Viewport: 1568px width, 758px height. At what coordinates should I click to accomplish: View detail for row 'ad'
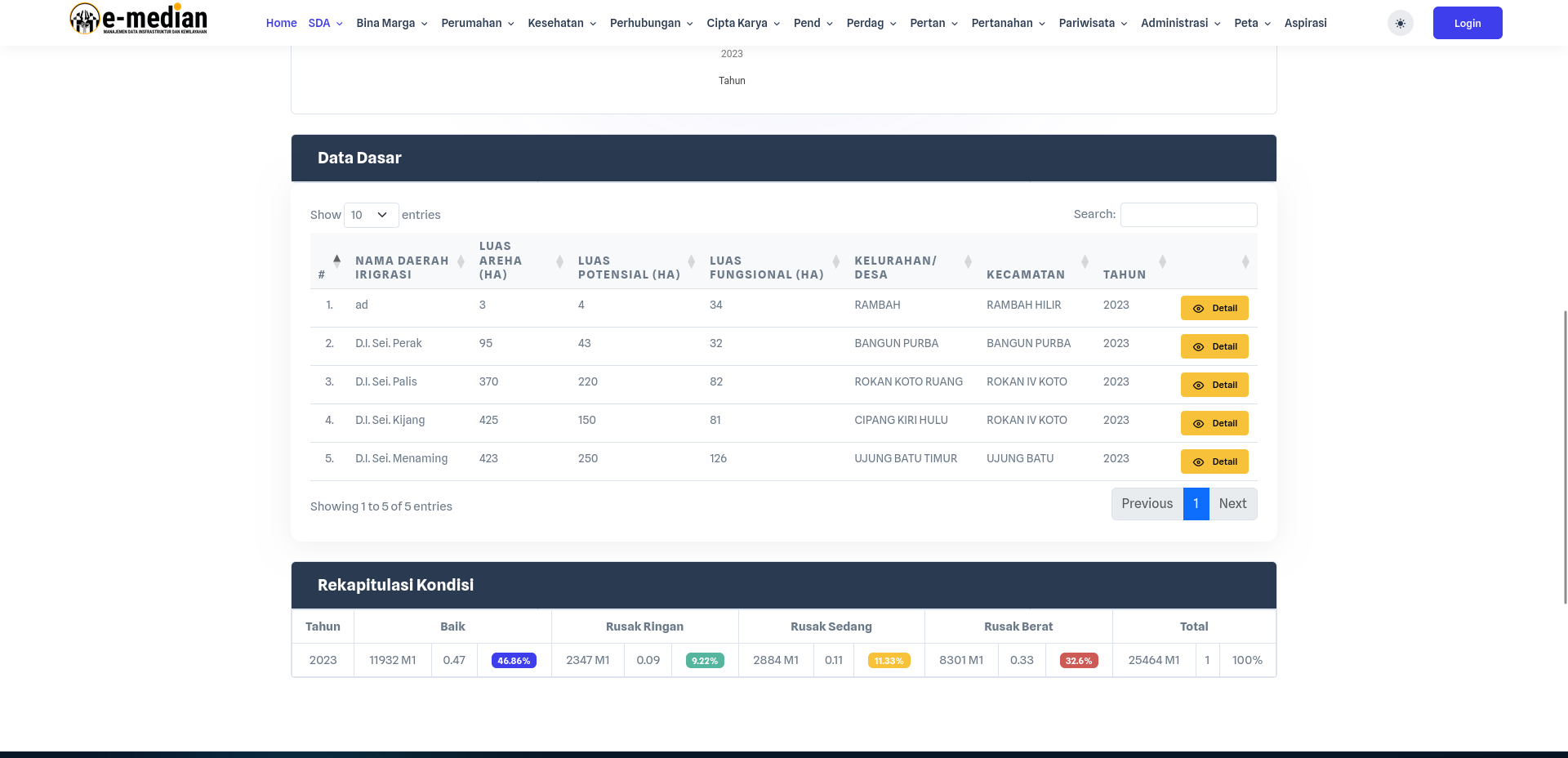pyautogui.click(x=1214, y=308)
